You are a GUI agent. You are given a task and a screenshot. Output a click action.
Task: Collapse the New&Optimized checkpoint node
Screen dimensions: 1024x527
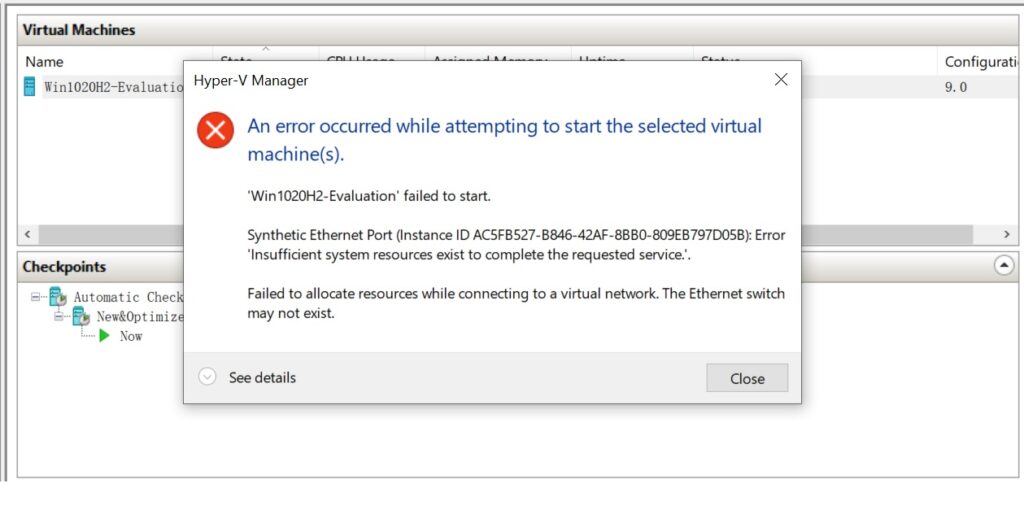point(60,316)
